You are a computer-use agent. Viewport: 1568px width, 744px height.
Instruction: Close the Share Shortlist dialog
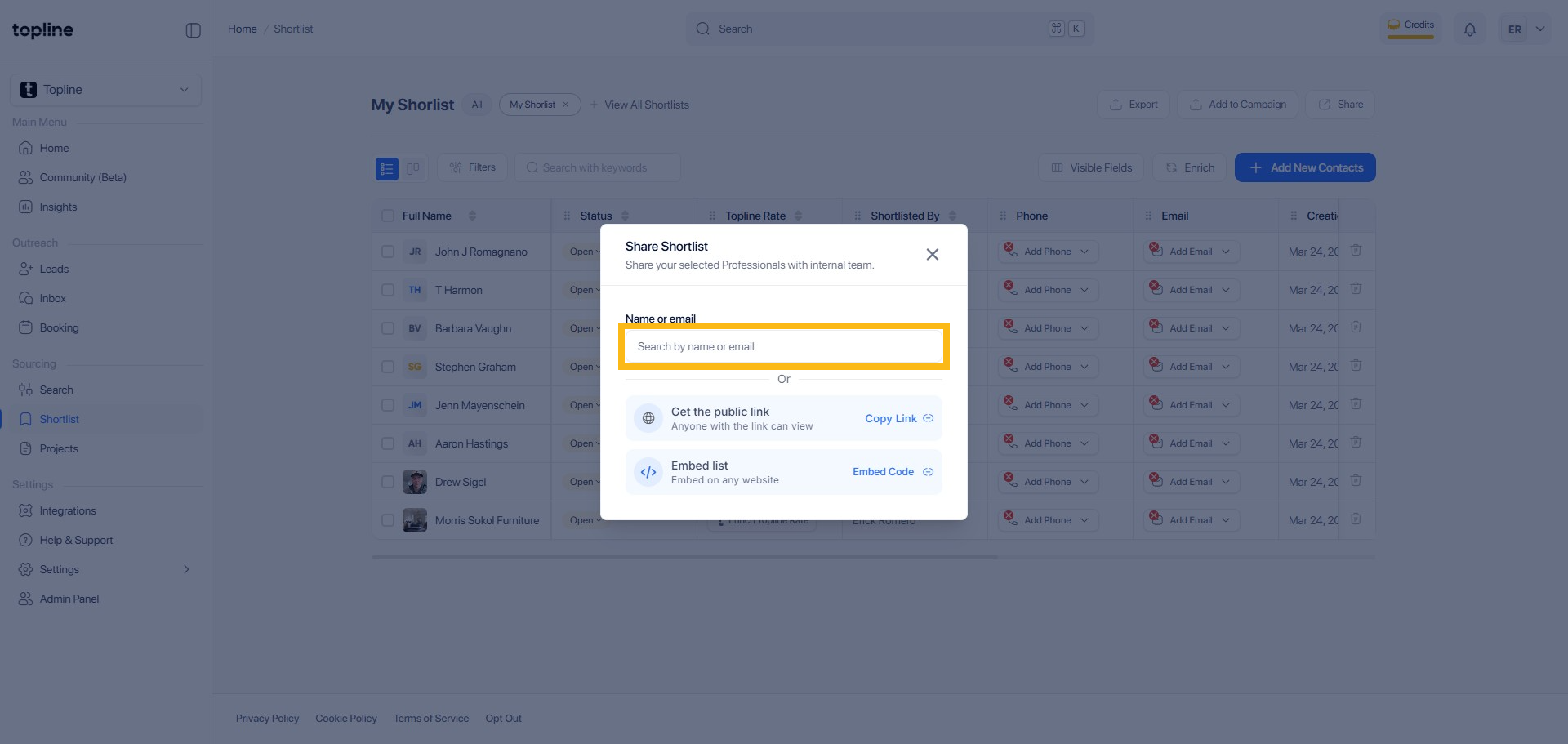(x=932, y=255)
